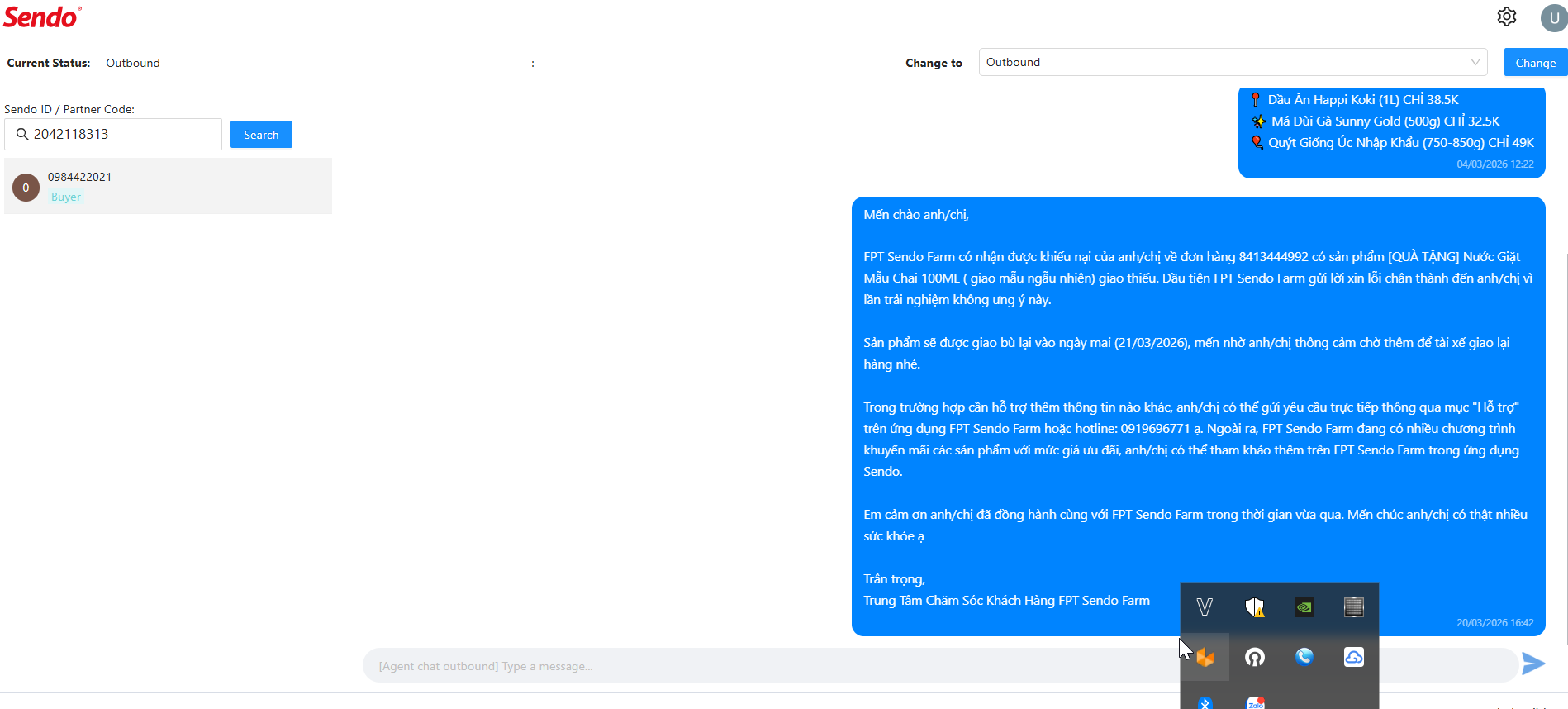Open the cloud sync tray icon
1568x709 pixels.
[x=1354, y=657]
